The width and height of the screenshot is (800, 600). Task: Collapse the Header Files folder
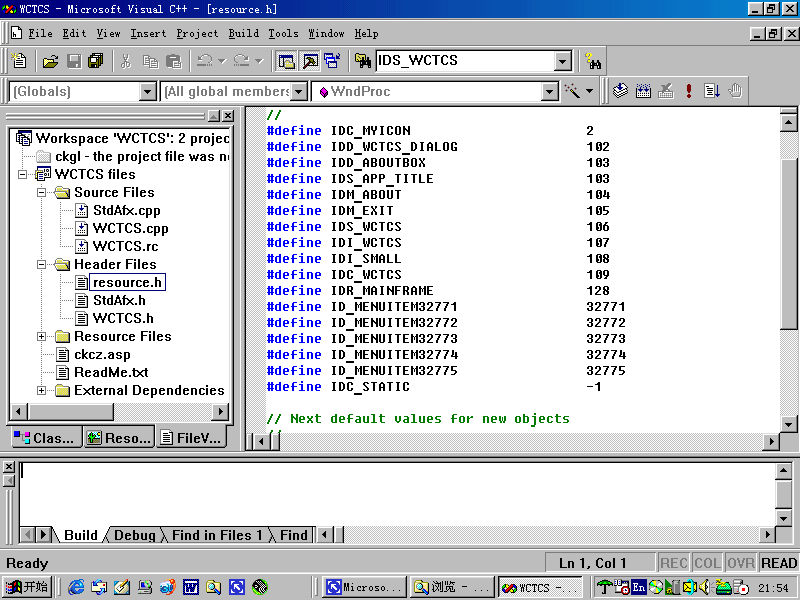pyautogui.click(x=42, y=264)
